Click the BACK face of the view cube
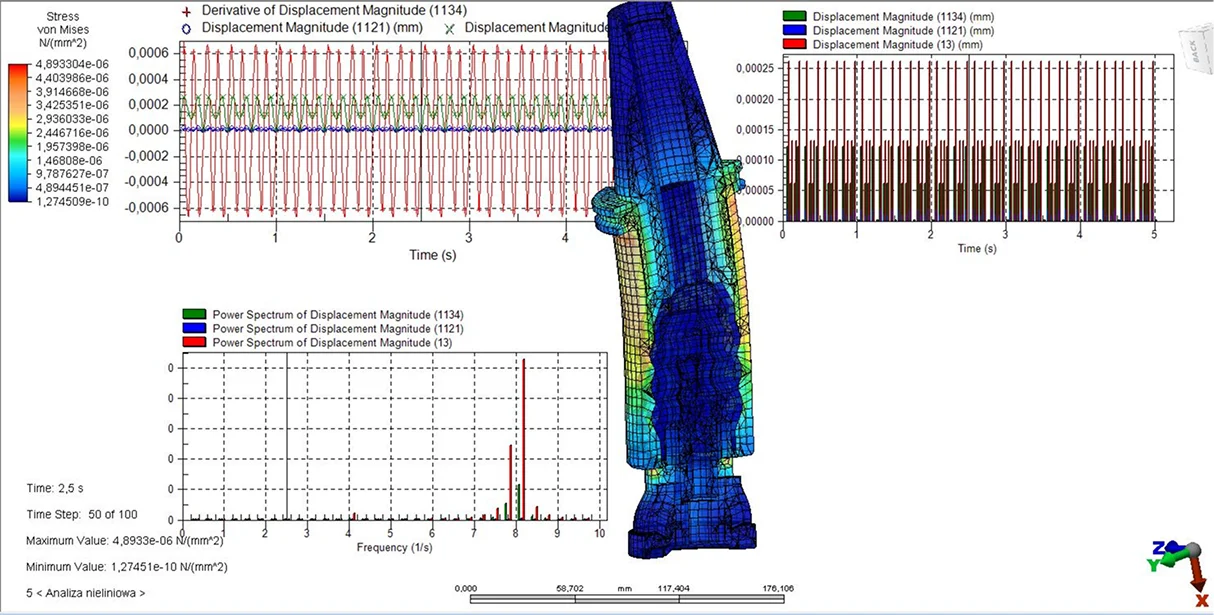 click(1195, 49)
